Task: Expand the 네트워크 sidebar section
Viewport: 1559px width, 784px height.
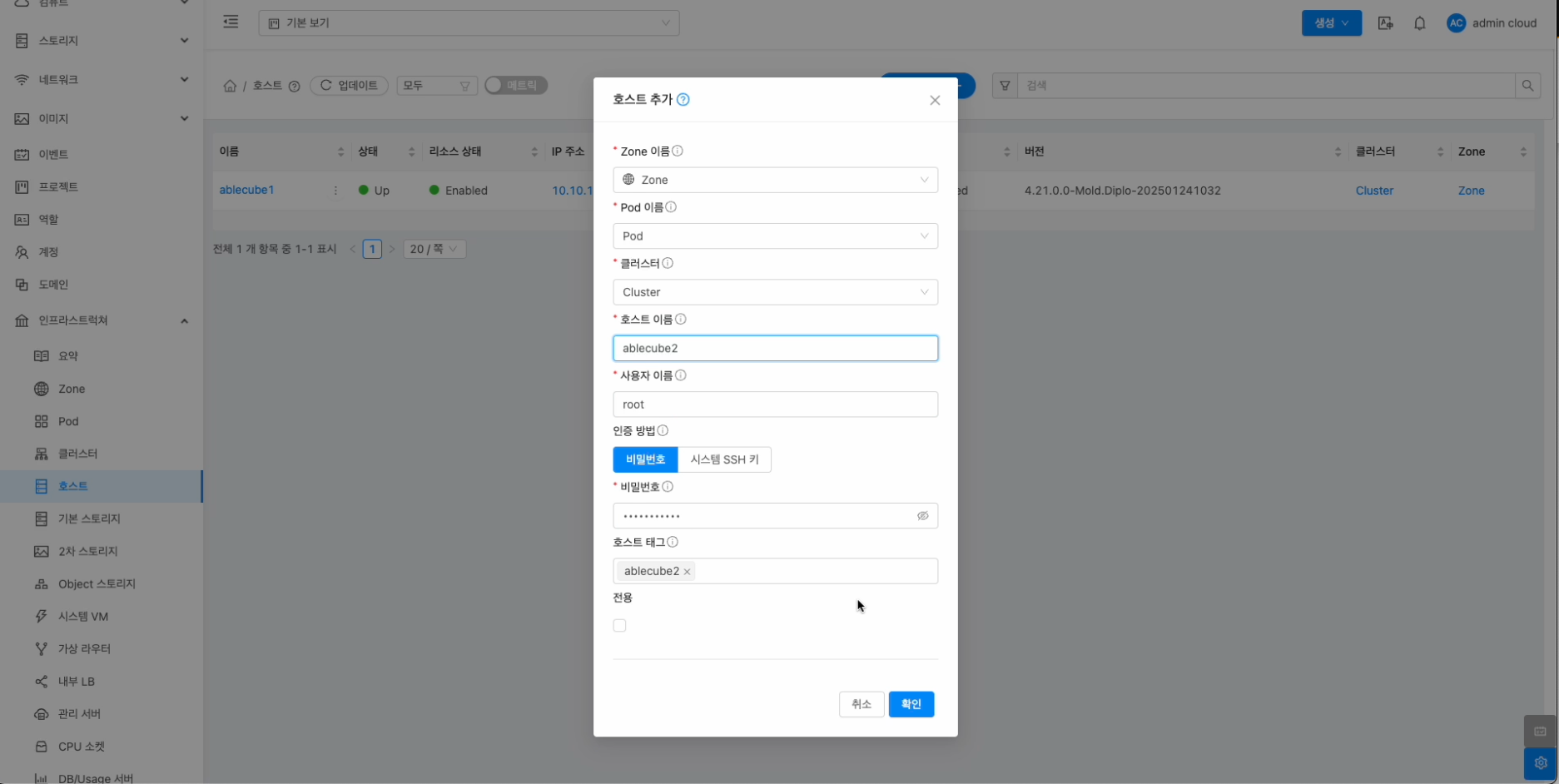Action: [102, 80]
